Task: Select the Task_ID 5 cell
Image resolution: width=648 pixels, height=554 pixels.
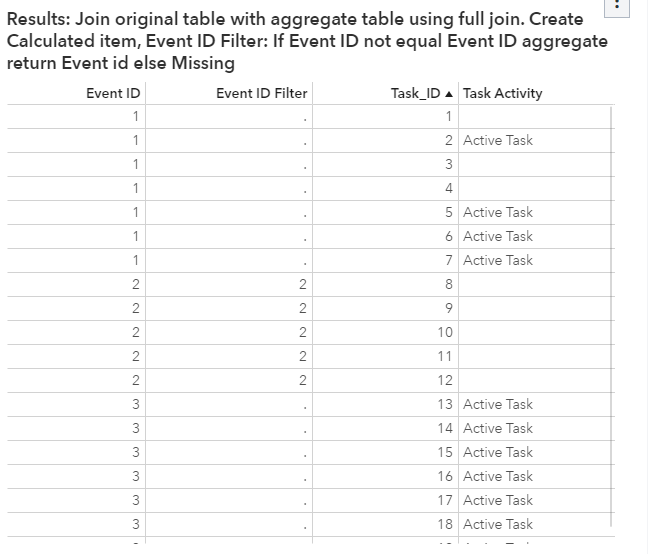Action: pos(447,213)
